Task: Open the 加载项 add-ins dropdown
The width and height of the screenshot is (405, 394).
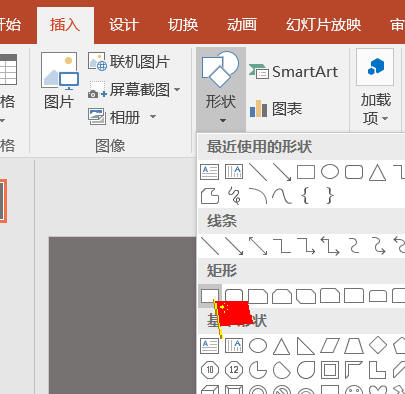Action: point(375,88)
